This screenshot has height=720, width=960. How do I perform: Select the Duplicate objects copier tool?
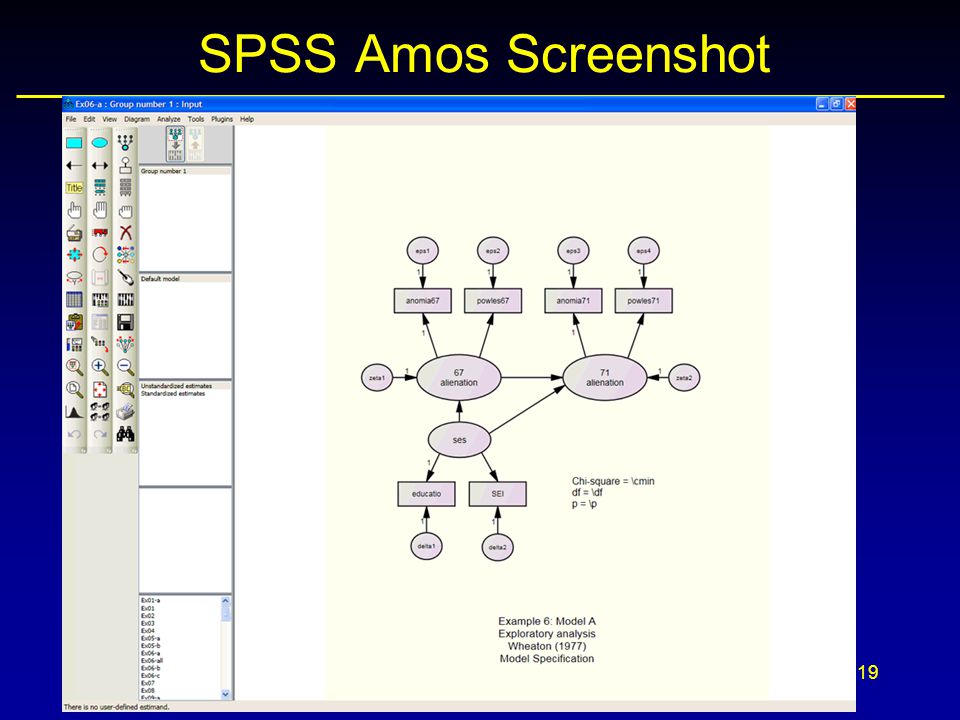point(74,233)
